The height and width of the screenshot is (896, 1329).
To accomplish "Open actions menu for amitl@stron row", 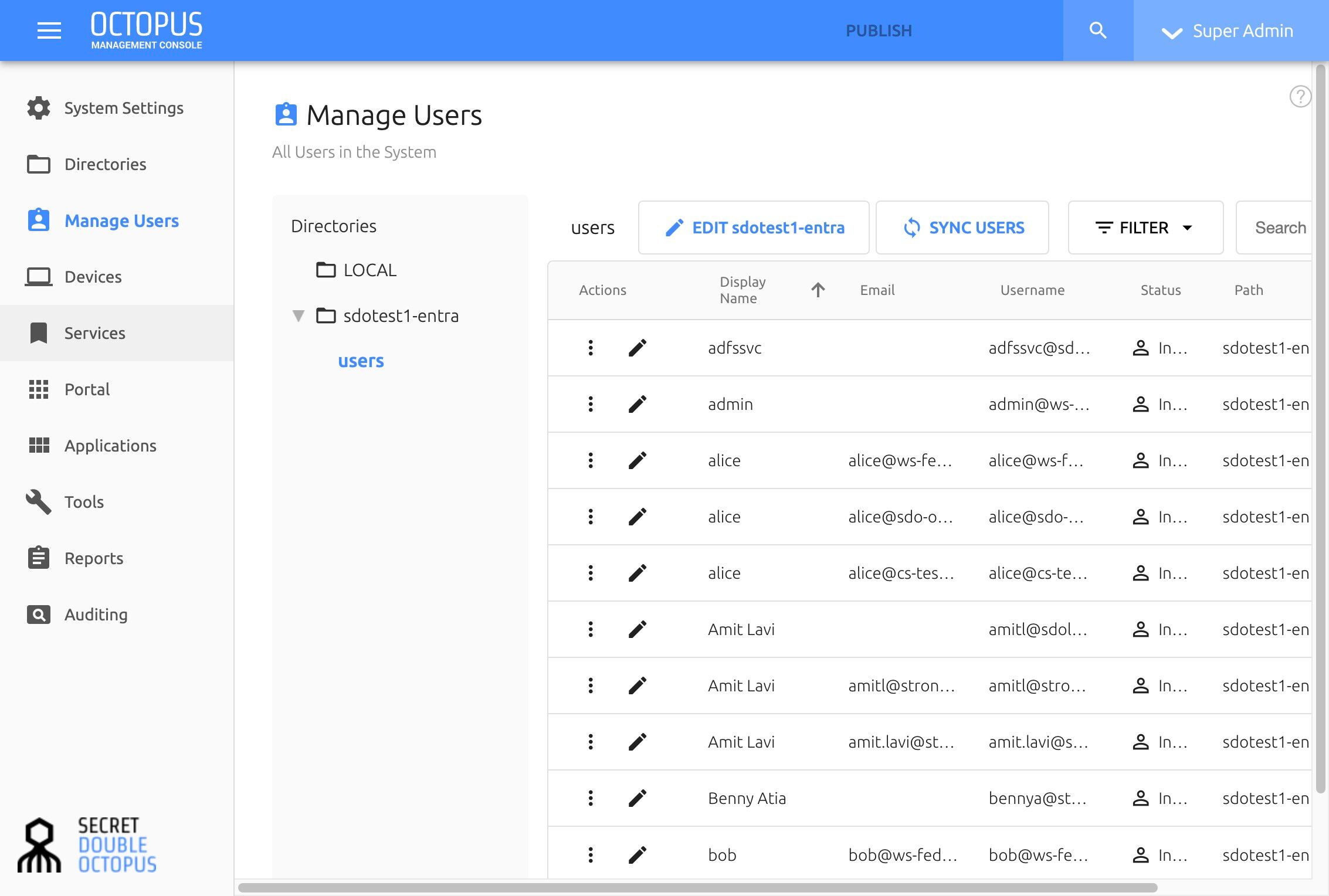I will click(591, 685).
